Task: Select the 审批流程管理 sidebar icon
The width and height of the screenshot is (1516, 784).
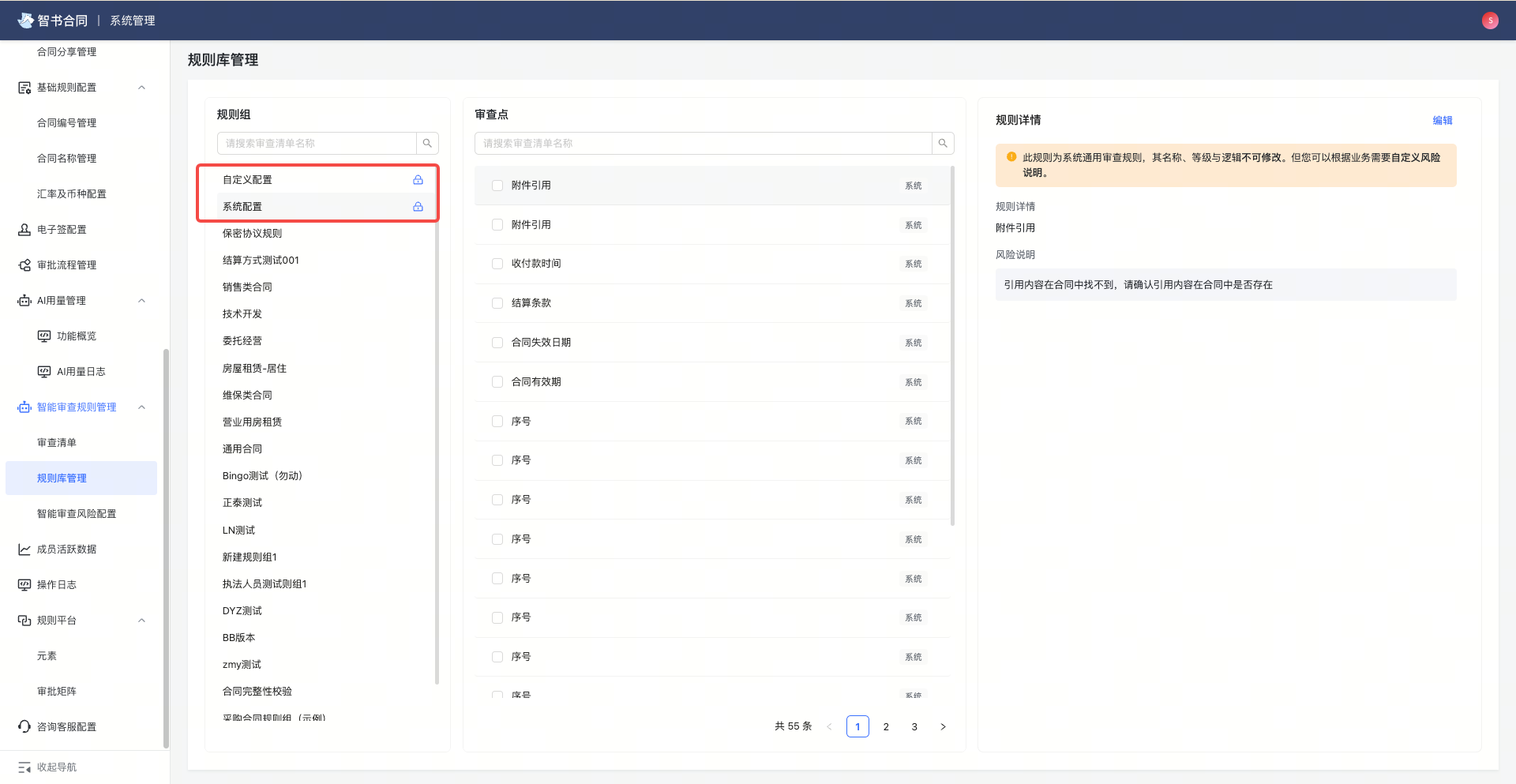Action: 24,264
